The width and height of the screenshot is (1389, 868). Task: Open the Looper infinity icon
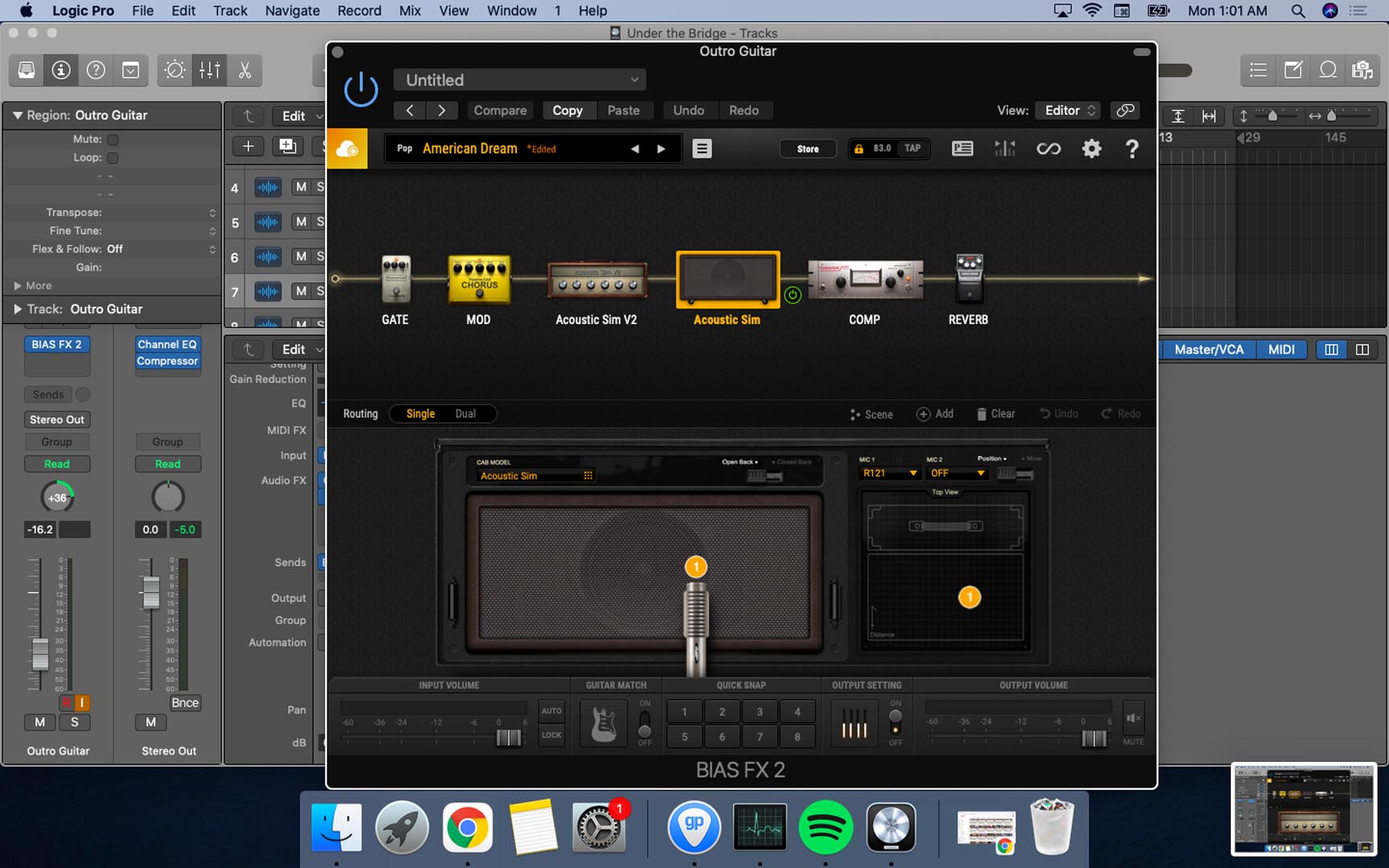1048,149
